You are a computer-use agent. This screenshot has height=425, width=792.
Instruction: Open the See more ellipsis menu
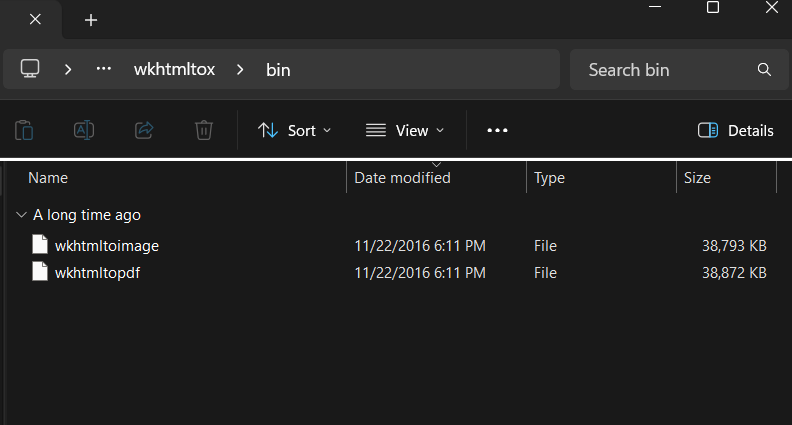pyautogui.click(x=497, y=130)
